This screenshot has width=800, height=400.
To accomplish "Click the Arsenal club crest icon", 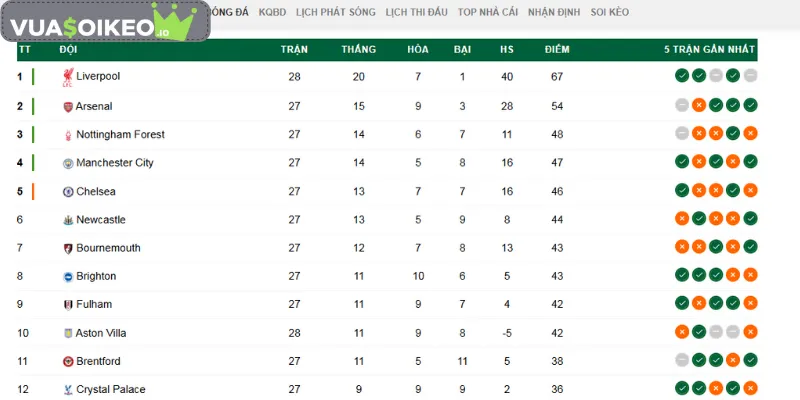I will 68,106.
